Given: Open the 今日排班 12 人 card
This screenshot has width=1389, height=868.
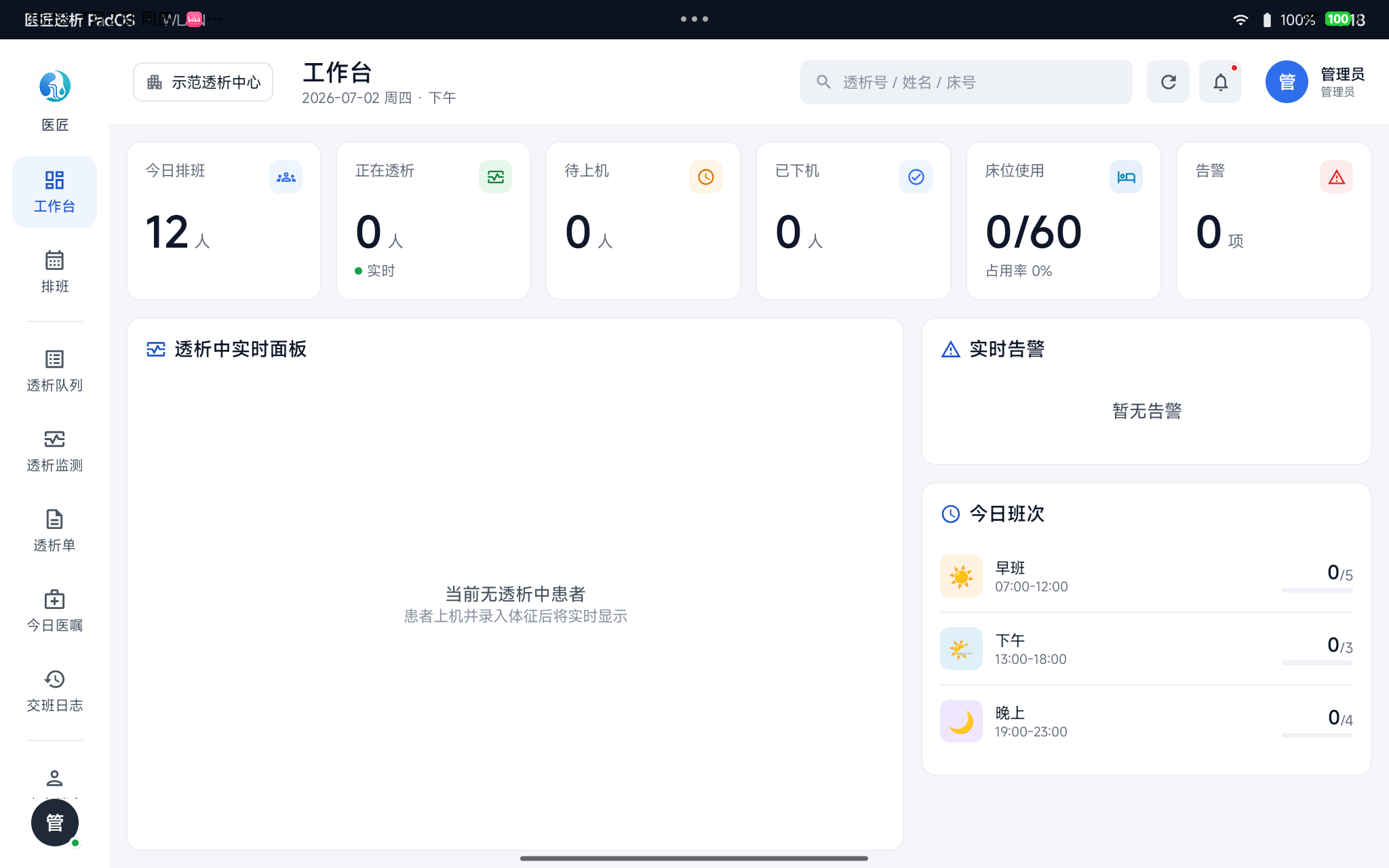Looking at the screenshot, I should [224, 220].
